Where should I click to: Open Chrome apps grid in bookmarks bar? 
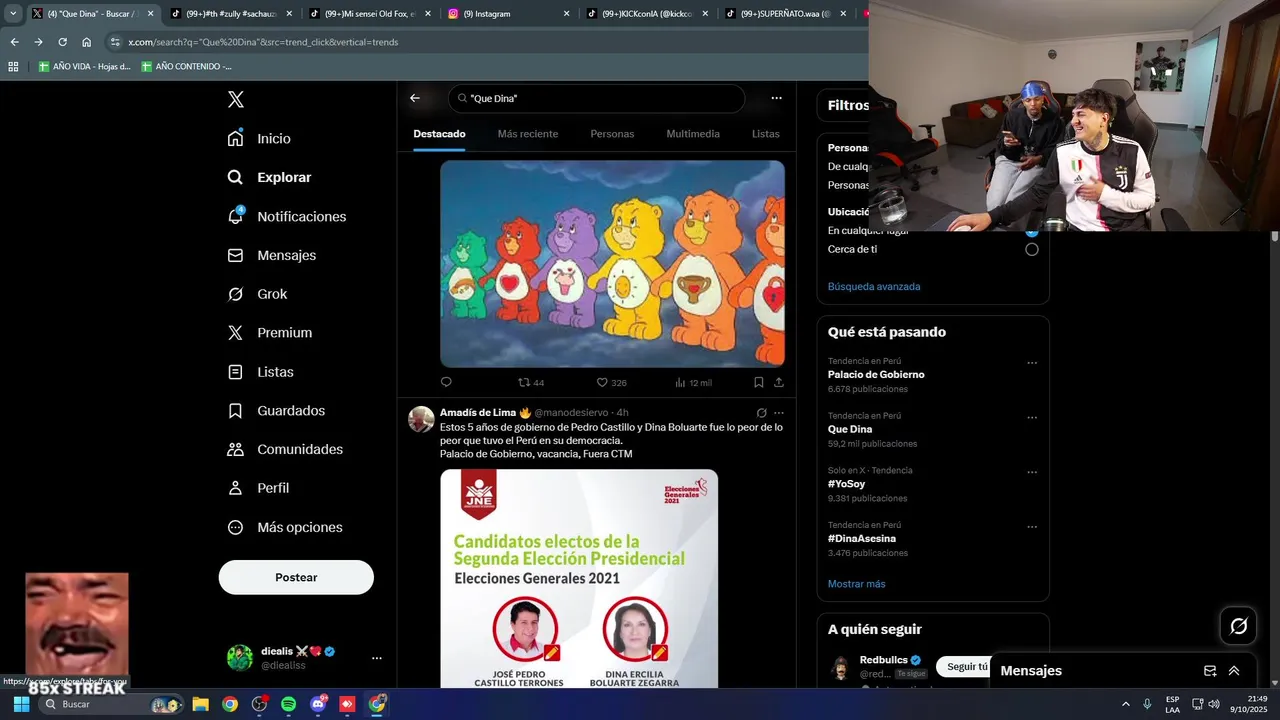point(13,66)
